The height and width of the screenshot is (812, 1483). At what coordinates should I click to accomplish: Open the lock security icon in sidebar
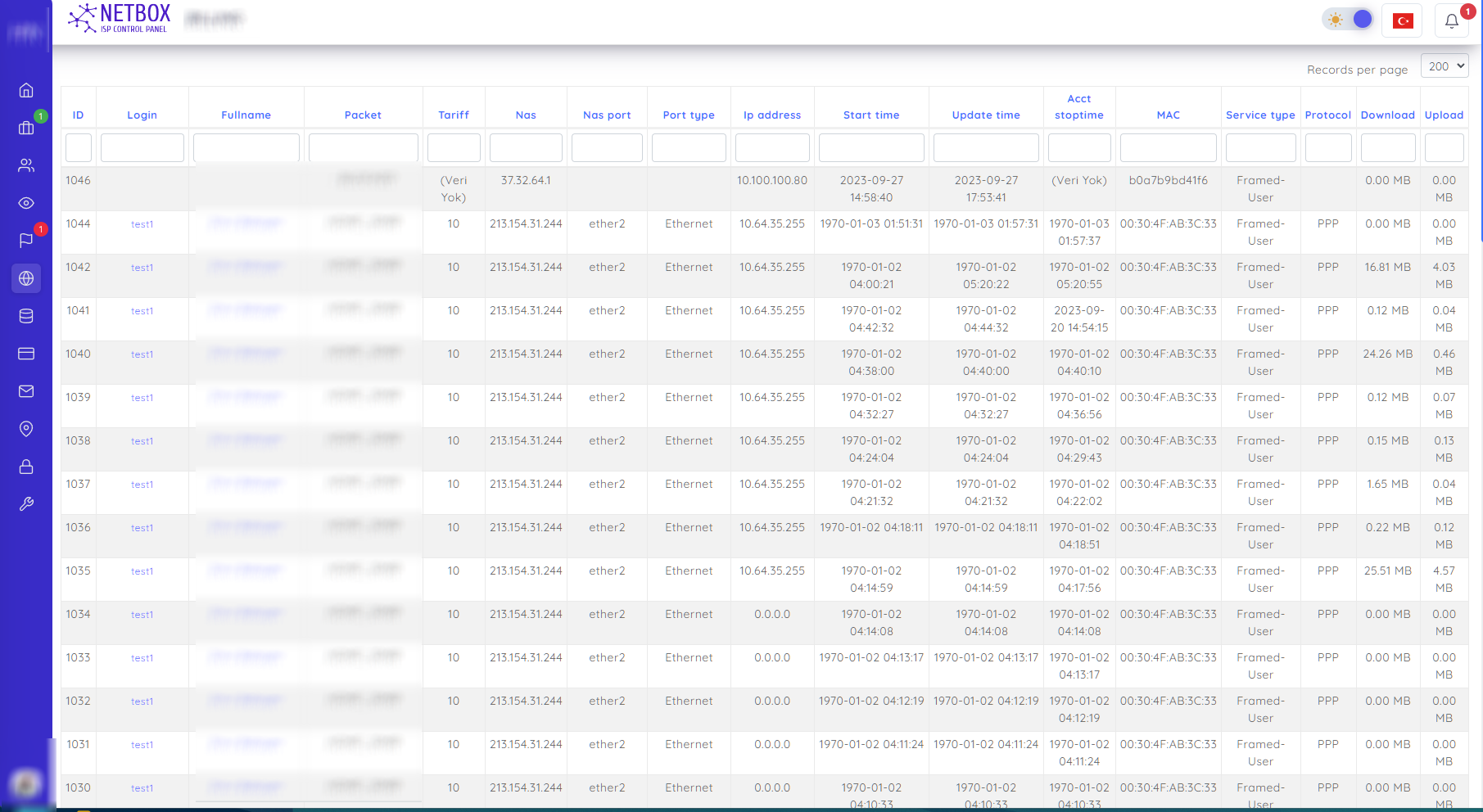(x=26, y=467)
